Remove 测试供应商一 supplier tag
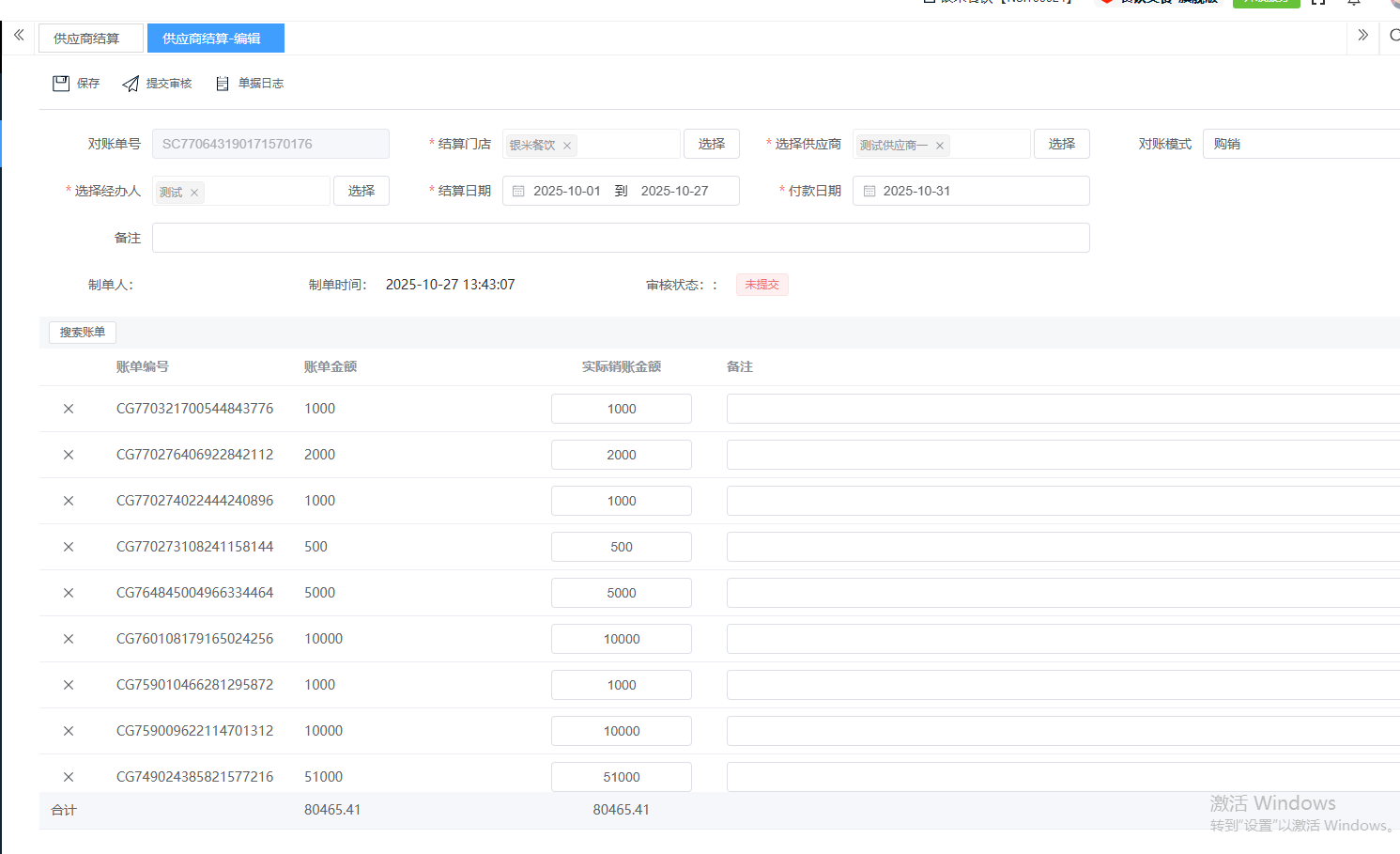1400x854 pixels. pyautogui.click(x=940, y=146)
